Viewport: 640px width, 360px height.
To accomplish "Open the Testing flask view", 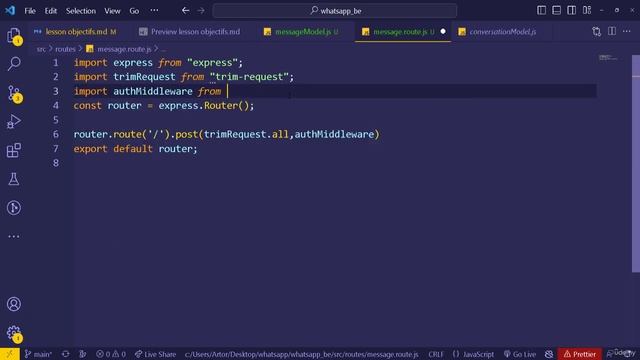I will 14,179.
